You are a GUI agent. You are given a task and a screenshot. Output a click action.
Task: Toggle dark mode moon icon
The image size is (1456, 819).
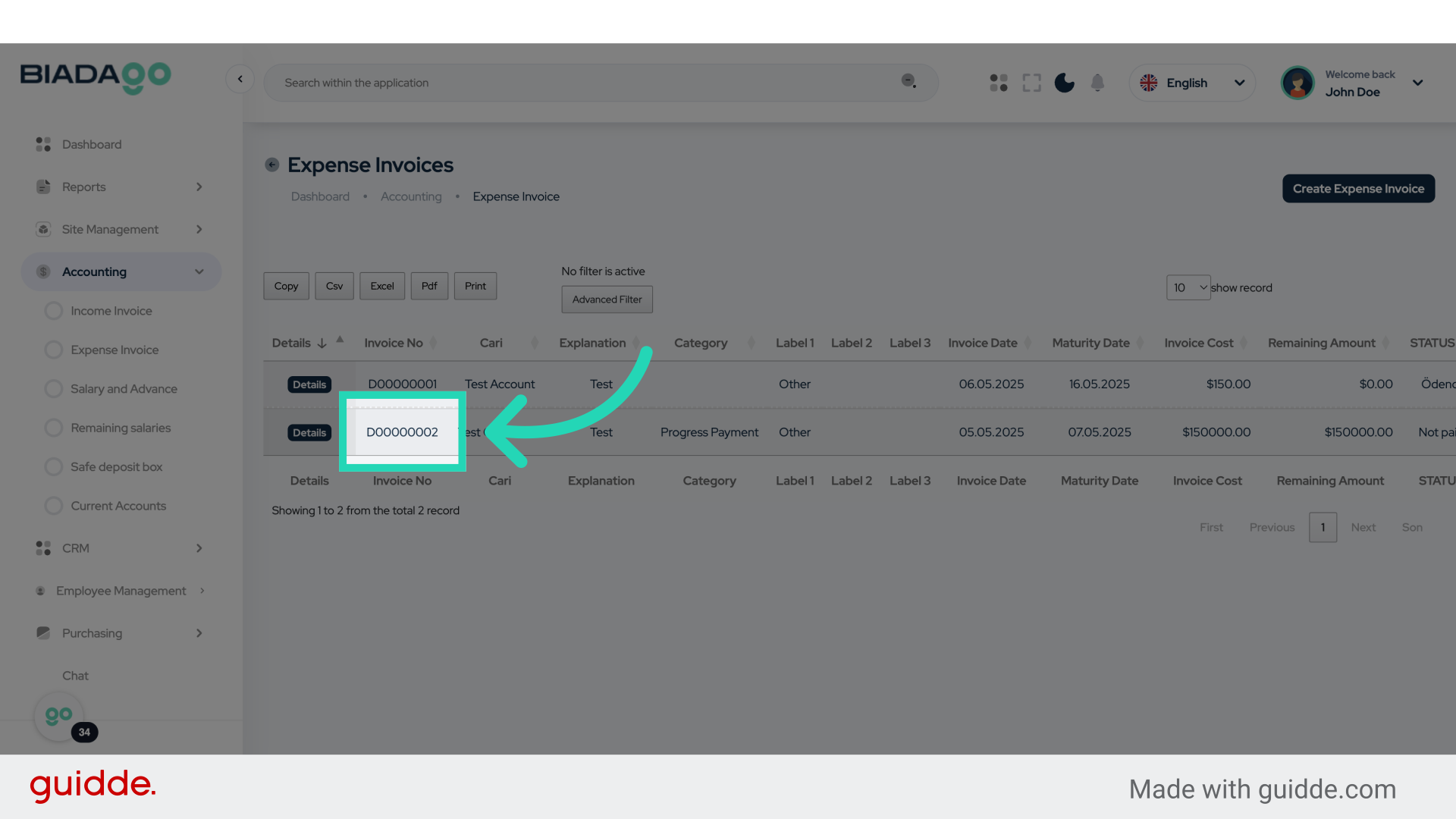[x=1064, y=83]
